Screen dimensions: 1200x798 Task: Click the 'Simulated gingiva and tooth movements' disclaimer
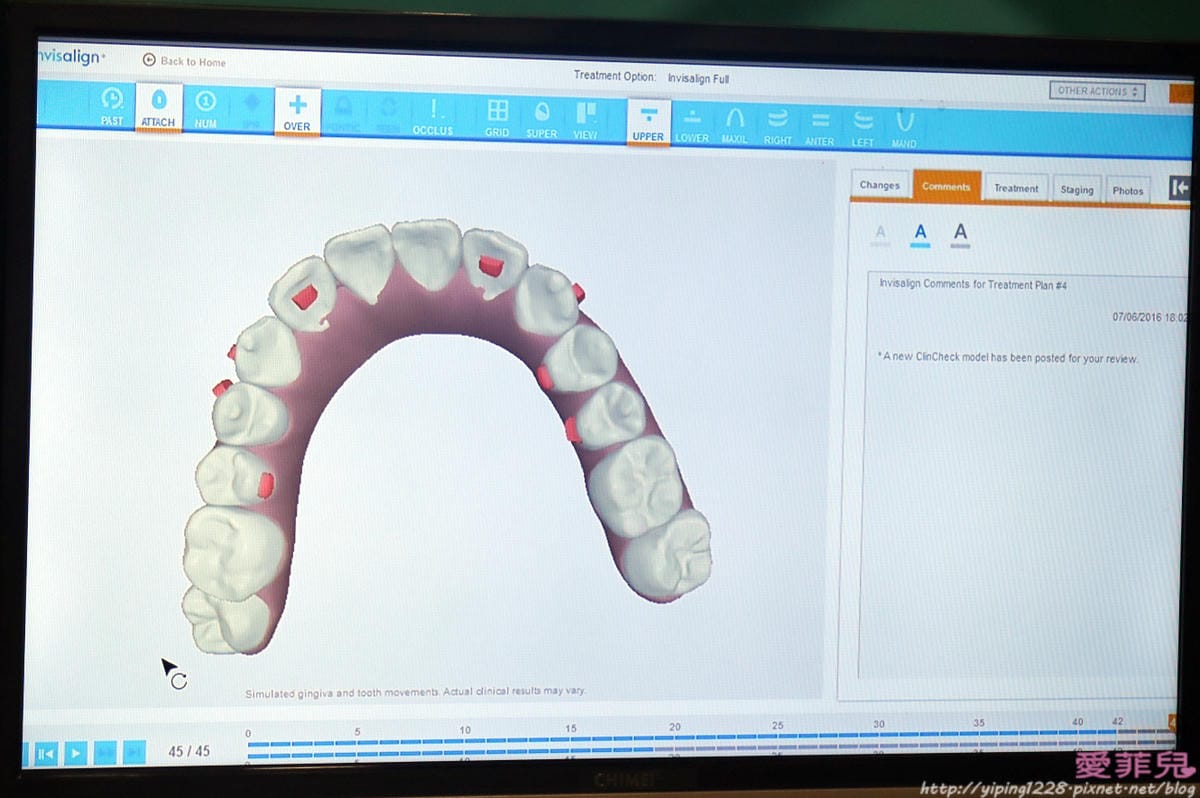(x=416, y=691)
